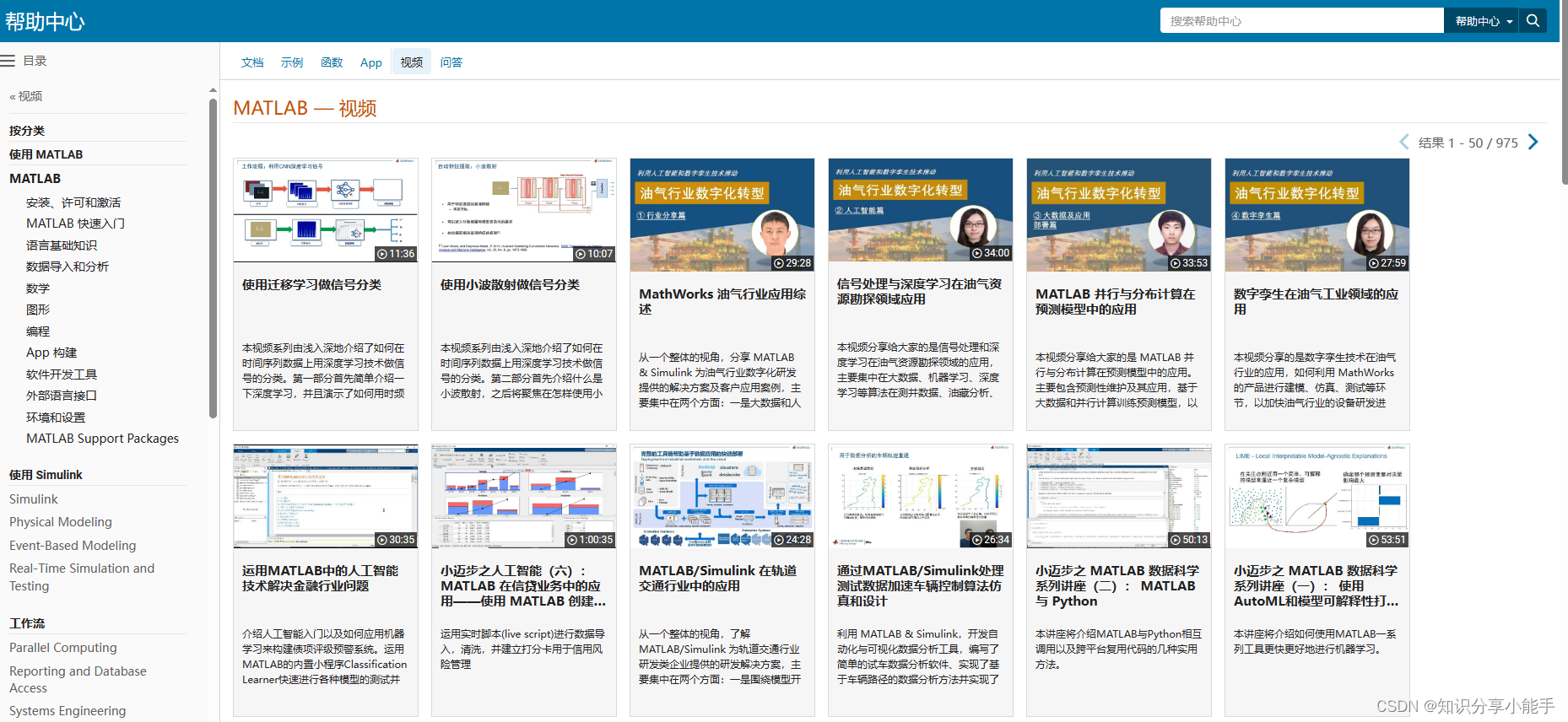Open Real-Time Simulation and Testing

(82, 577)
